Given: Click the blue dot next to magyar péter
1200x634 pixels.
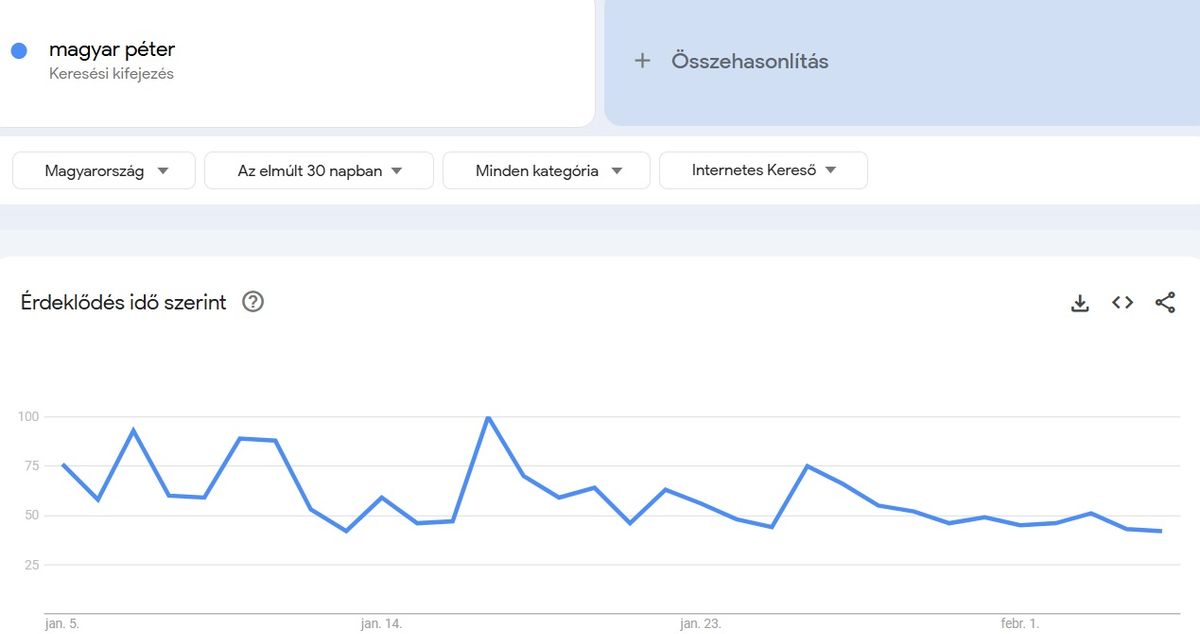Looking at the screenshot, I should pos(19,51).
